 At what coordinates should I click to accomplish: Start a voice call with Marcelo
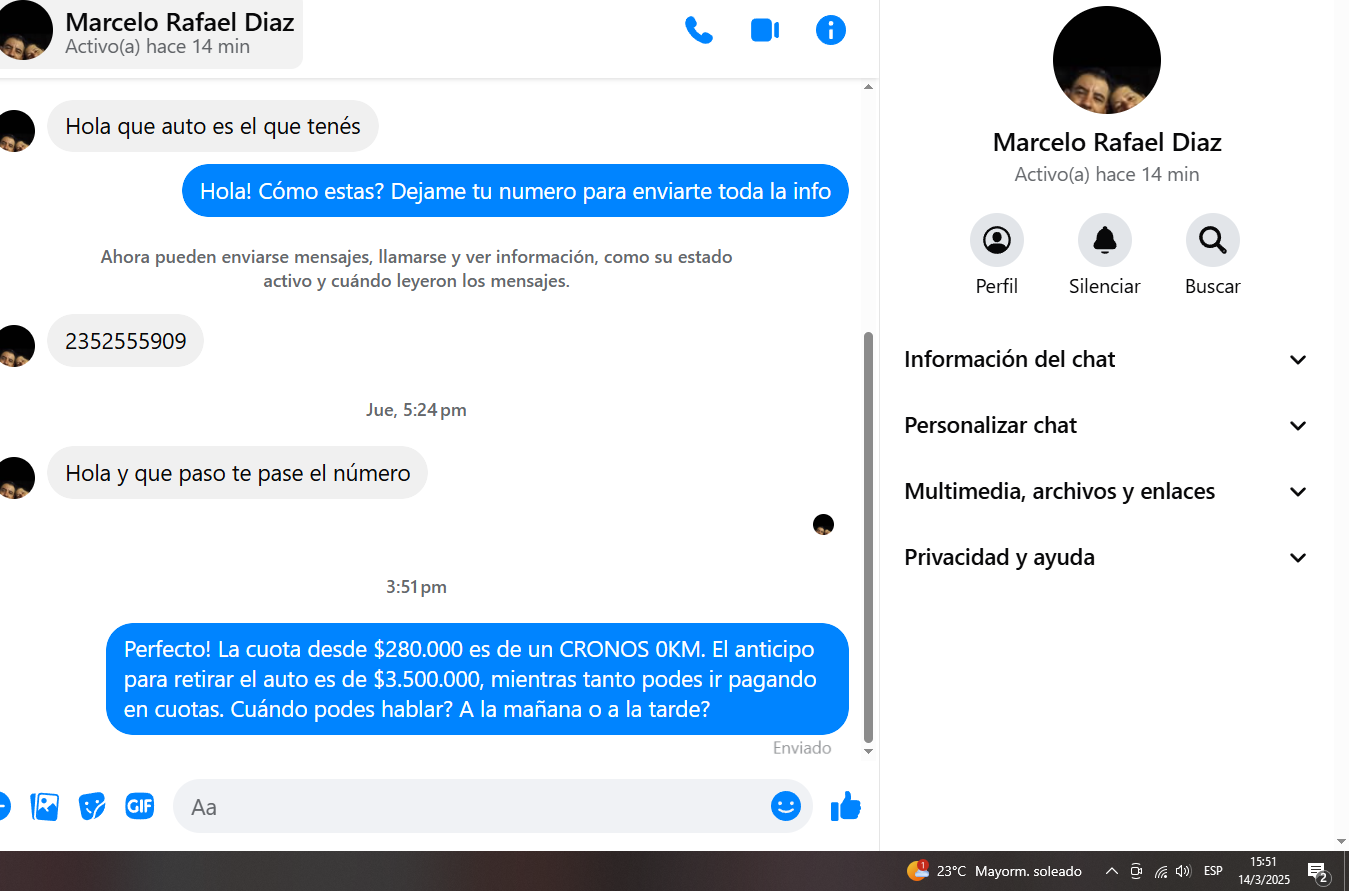coord(698,30)
